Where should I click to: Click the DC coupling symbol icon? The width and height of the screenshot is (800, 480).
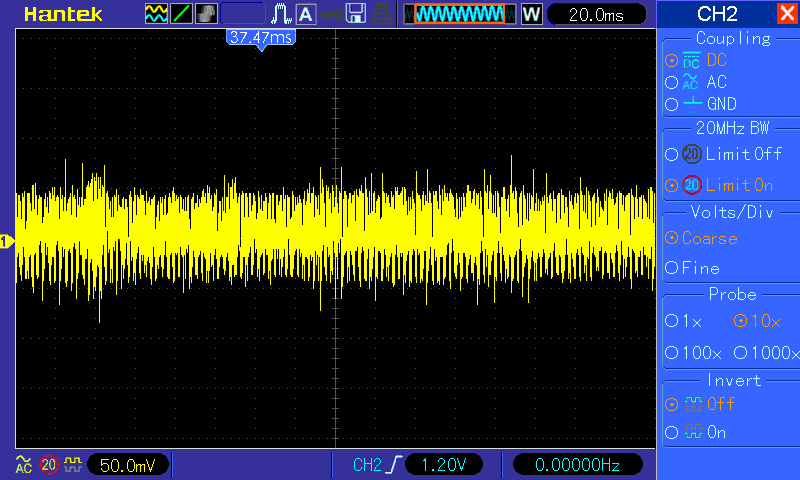(x=691, y=60)
